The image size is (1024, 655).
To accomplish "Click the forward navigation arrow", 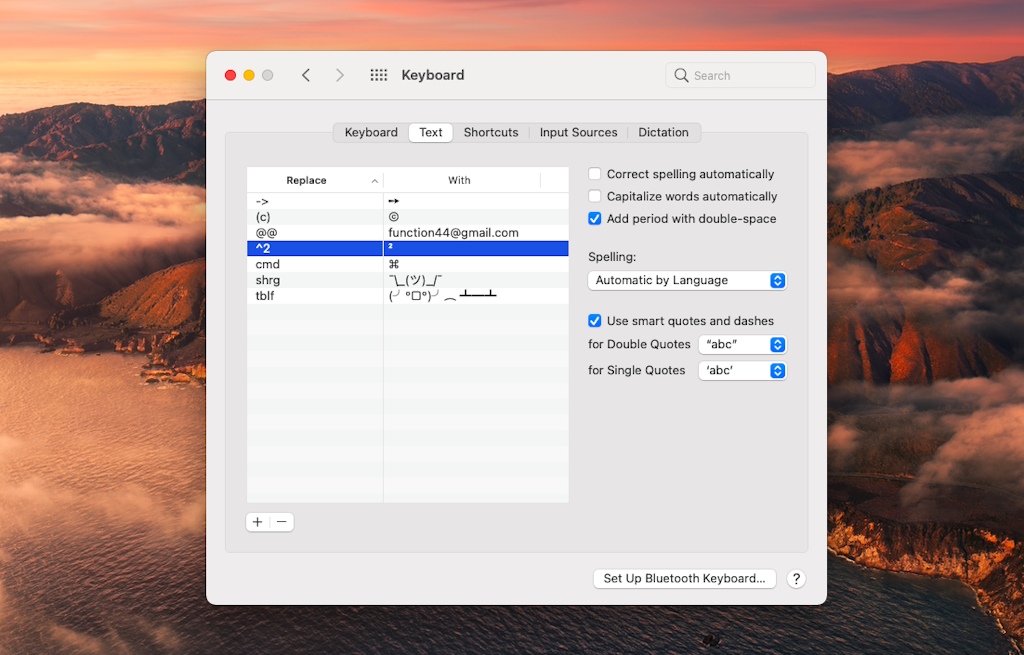I will (x=339, y=74).
